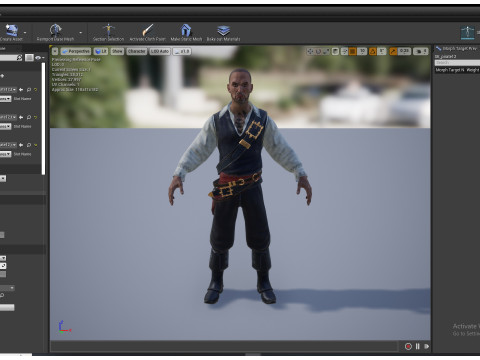This screenshot has height=360, width=480.
Task: Reset middle material slot yellow arrow
Action: click(36, 117)
